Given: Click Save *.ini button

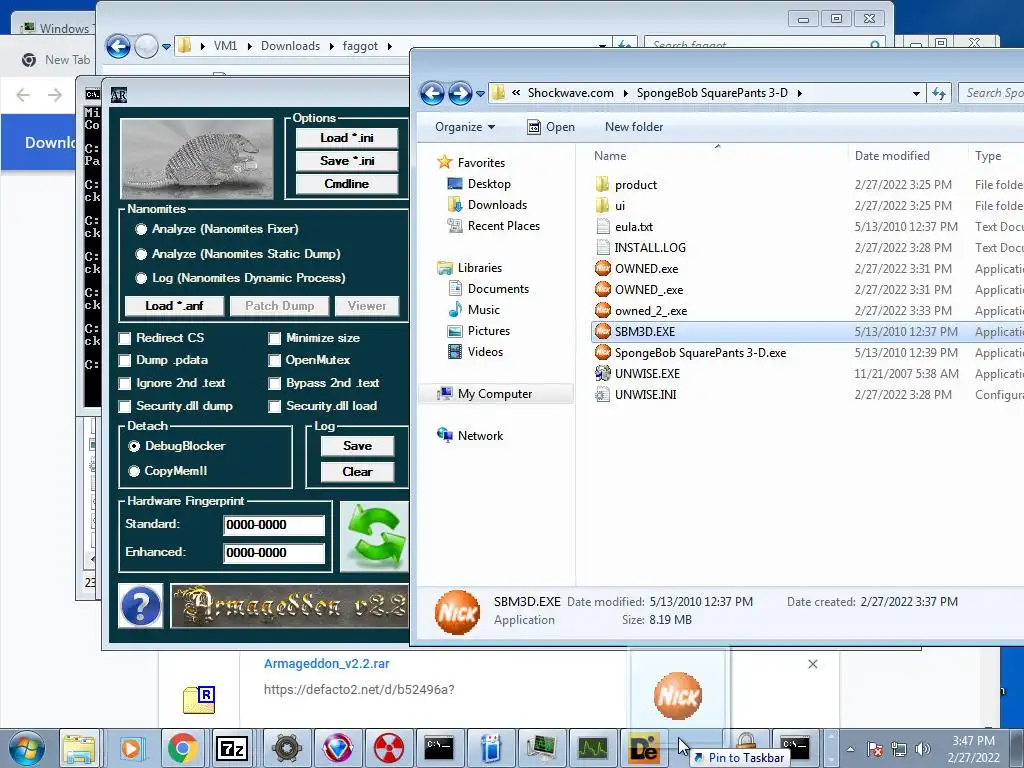Looking at the screenshot, I should (347, 161).
